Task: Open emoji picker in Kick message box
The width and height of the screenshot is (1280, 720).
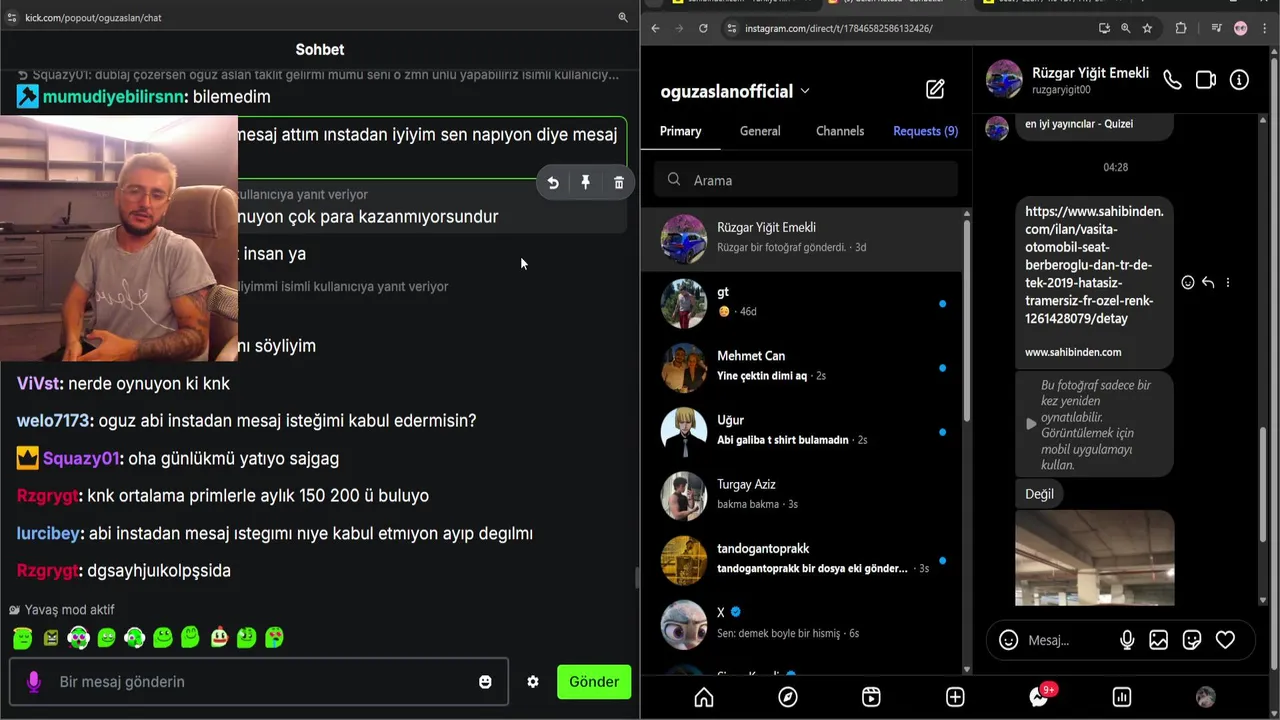Action: tap(485, 682)
